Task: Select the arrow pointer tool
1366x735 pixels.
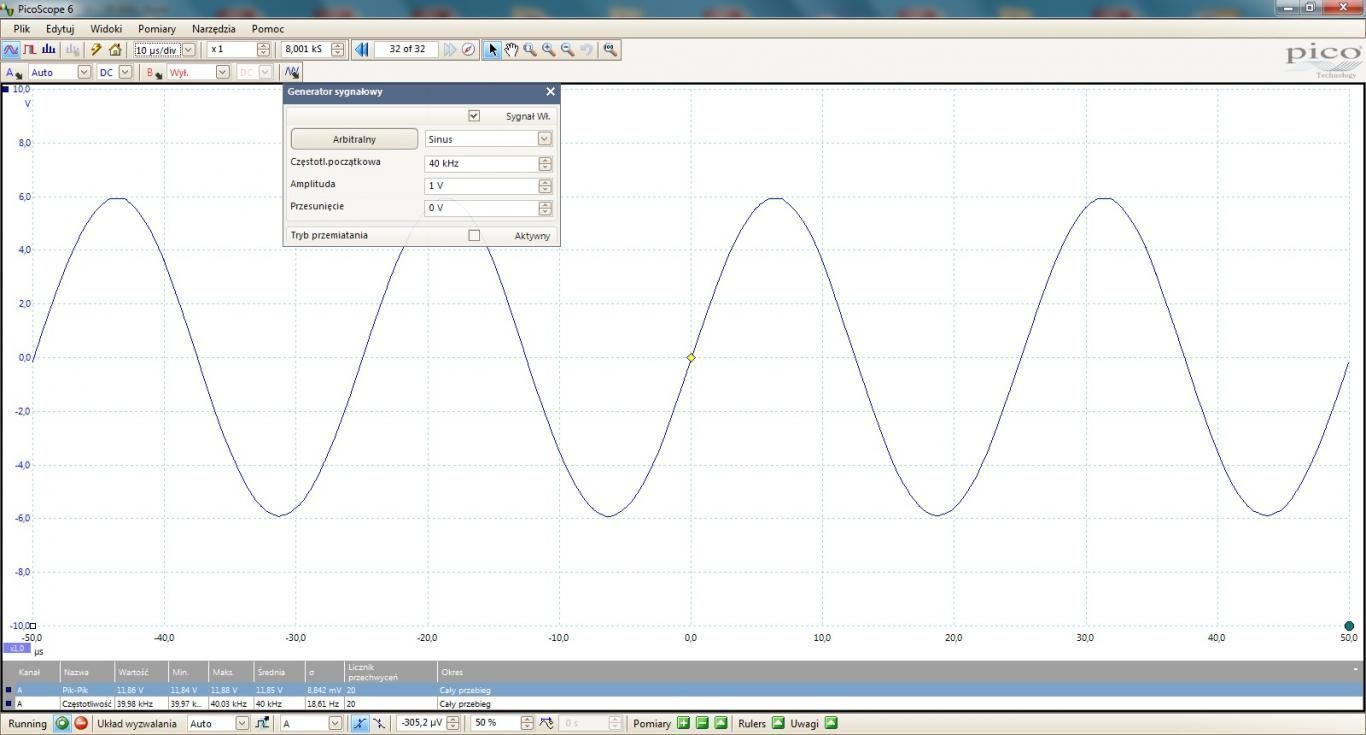Action: [x=492, y=49]
